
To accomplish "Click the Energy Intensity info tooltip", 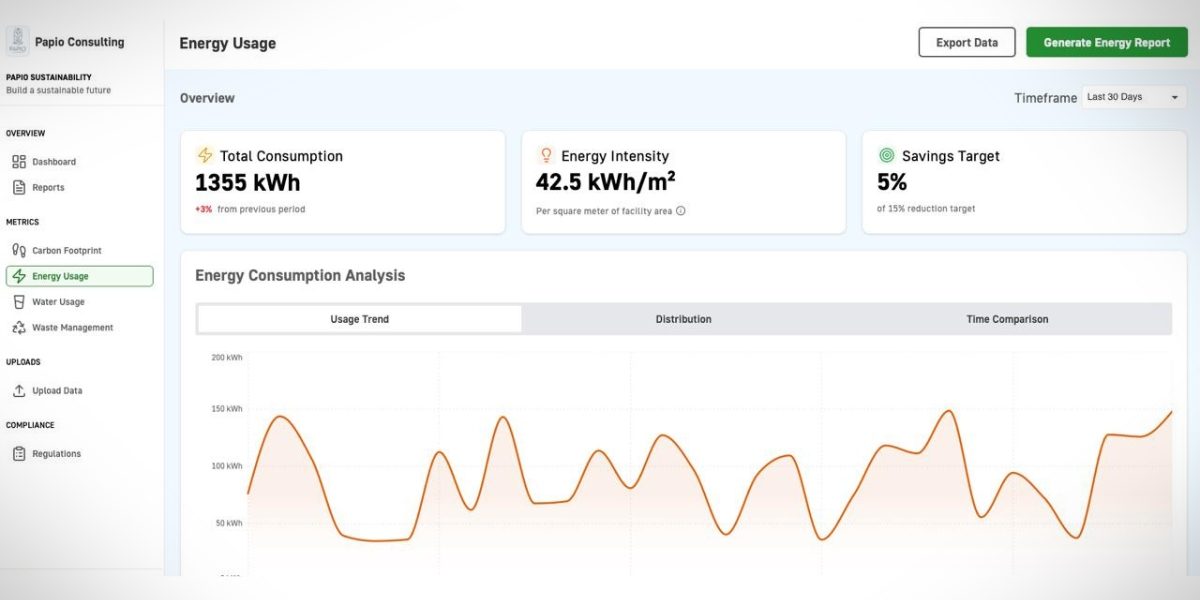I will [680, 211].
